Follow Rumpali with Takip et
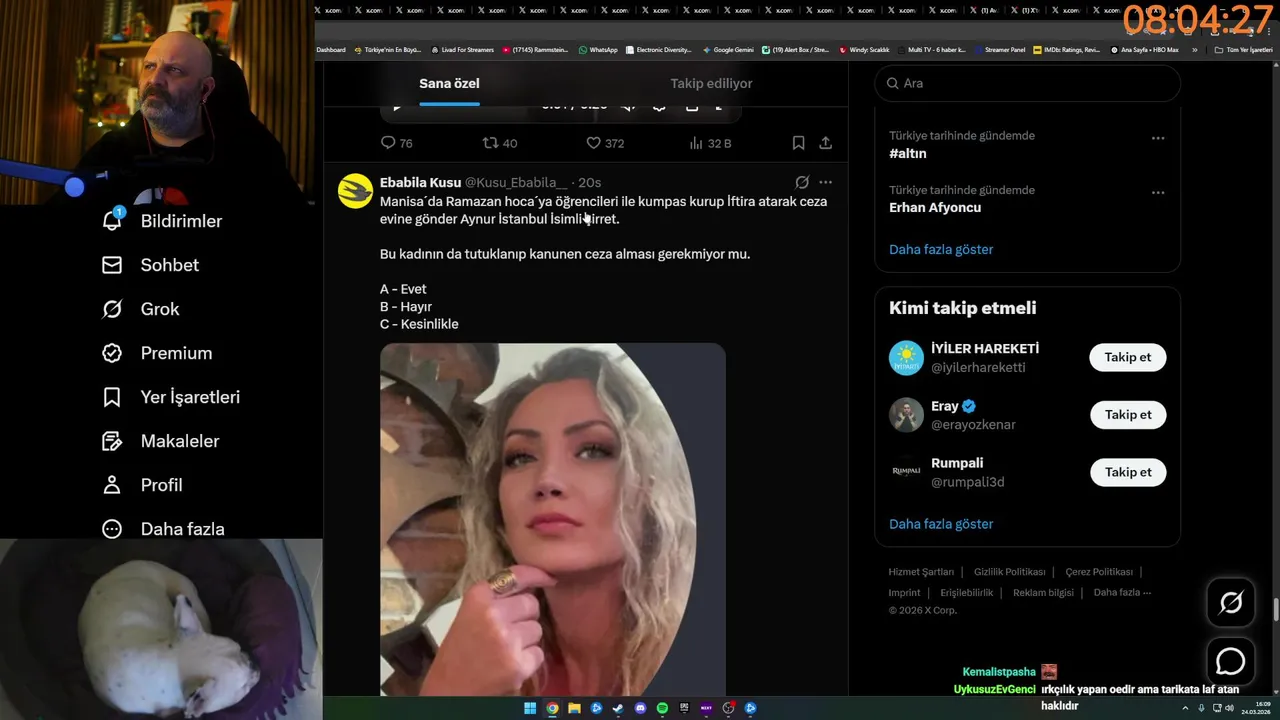Viewport: 1280px width, 720px height. (1128, 472)
